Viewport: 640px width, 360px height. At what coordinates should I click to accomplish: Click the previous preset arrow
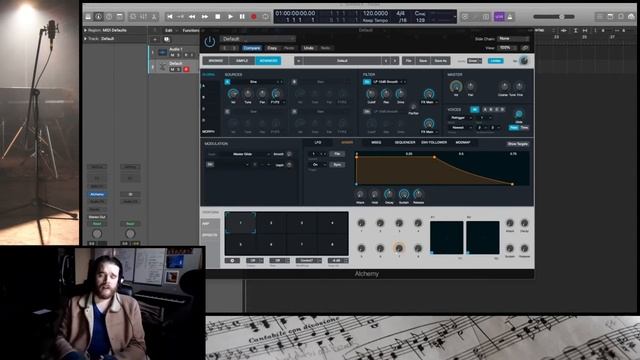pyautogui.click(x=386, y=61)
